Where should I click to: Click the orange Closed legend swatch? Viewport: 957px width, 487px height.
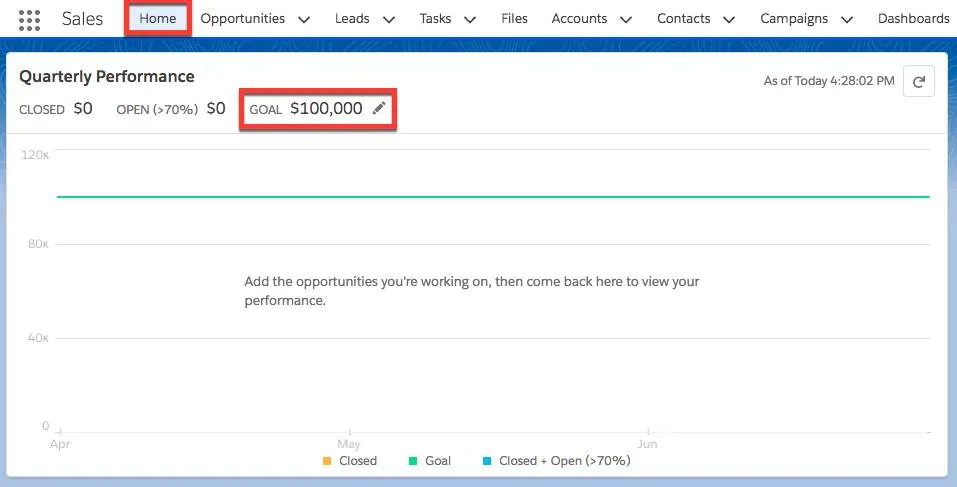327,461
